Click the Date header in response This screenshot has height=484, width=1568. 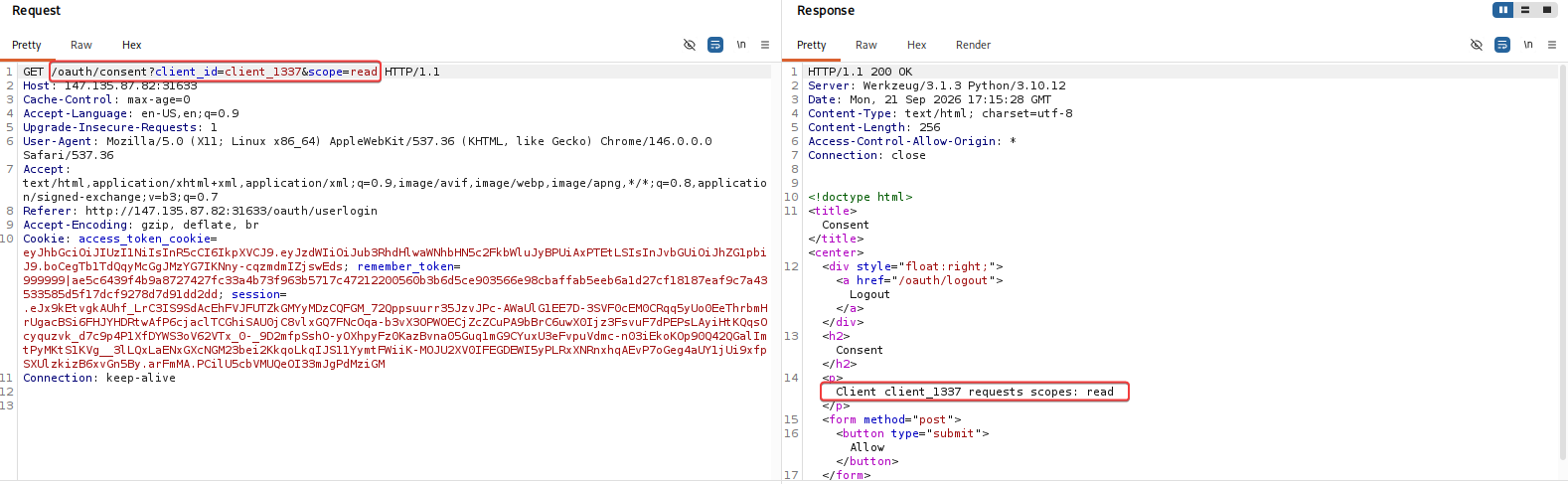(x=930, y=99)
